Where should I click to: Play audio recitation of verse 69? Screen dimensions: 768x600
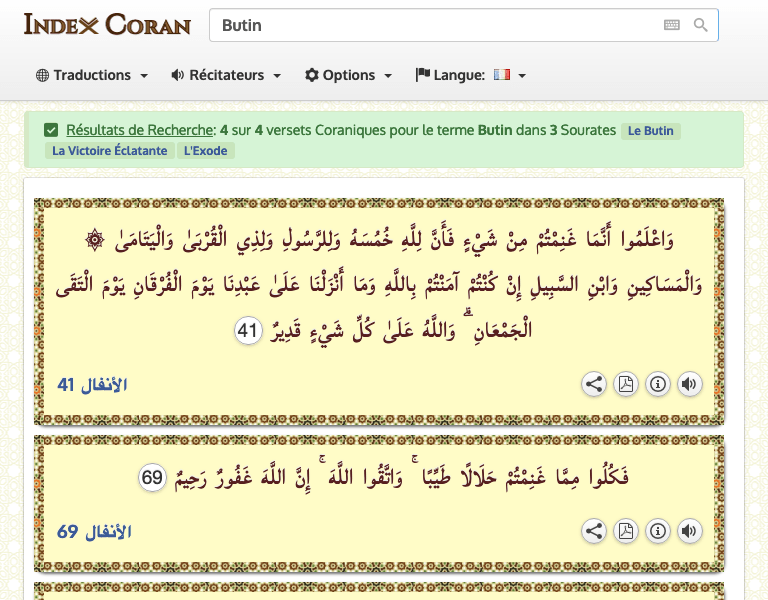click(690, 531)
